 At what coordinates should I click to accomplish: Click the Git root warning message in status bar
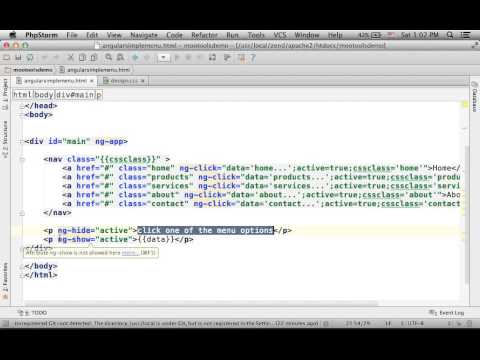(166, 323)
